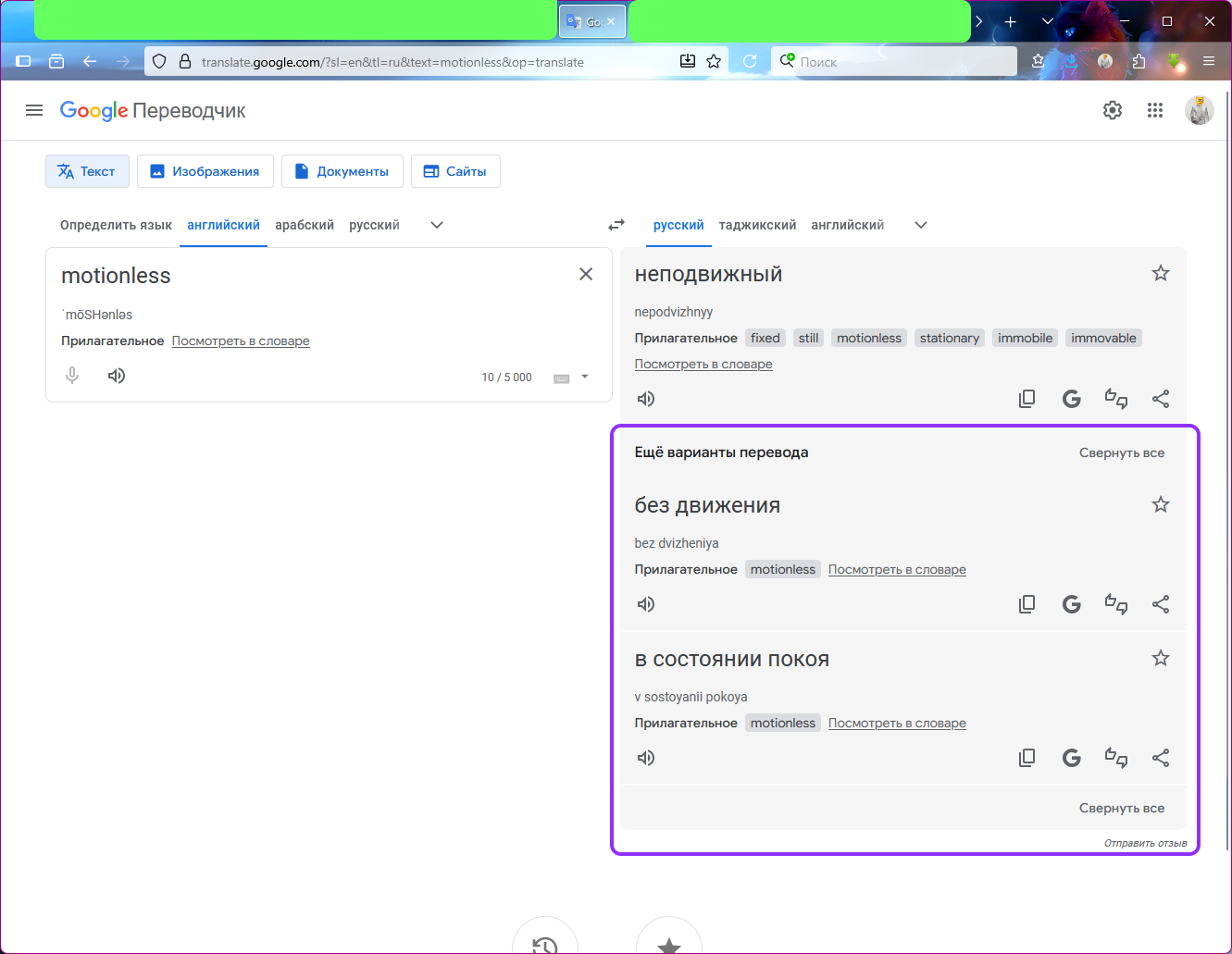Expand the source language list chevron
Screen dimensions: 1232x954
coord(437,225)
